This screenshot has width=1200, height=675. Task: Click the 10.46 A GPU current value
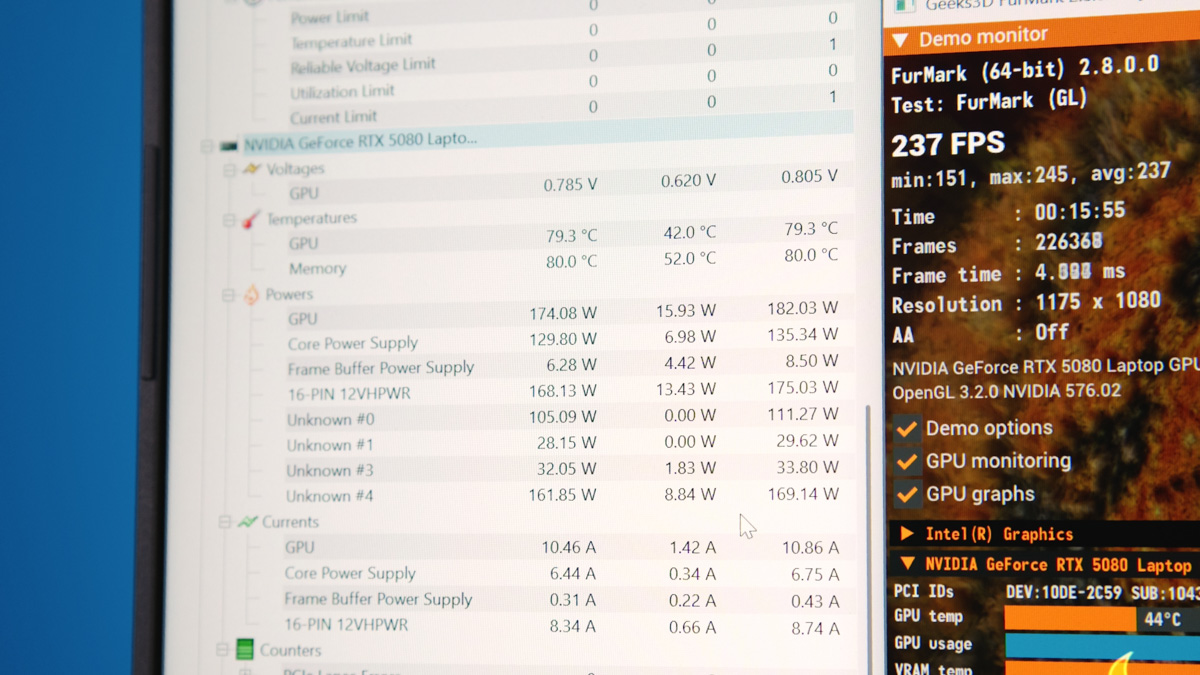[568, 547]
